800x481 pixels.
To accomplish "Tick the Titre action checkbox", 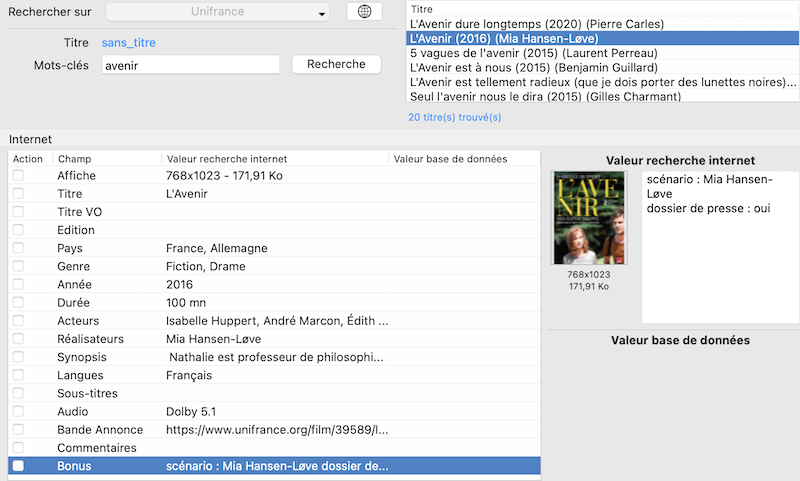I will 18,194.
